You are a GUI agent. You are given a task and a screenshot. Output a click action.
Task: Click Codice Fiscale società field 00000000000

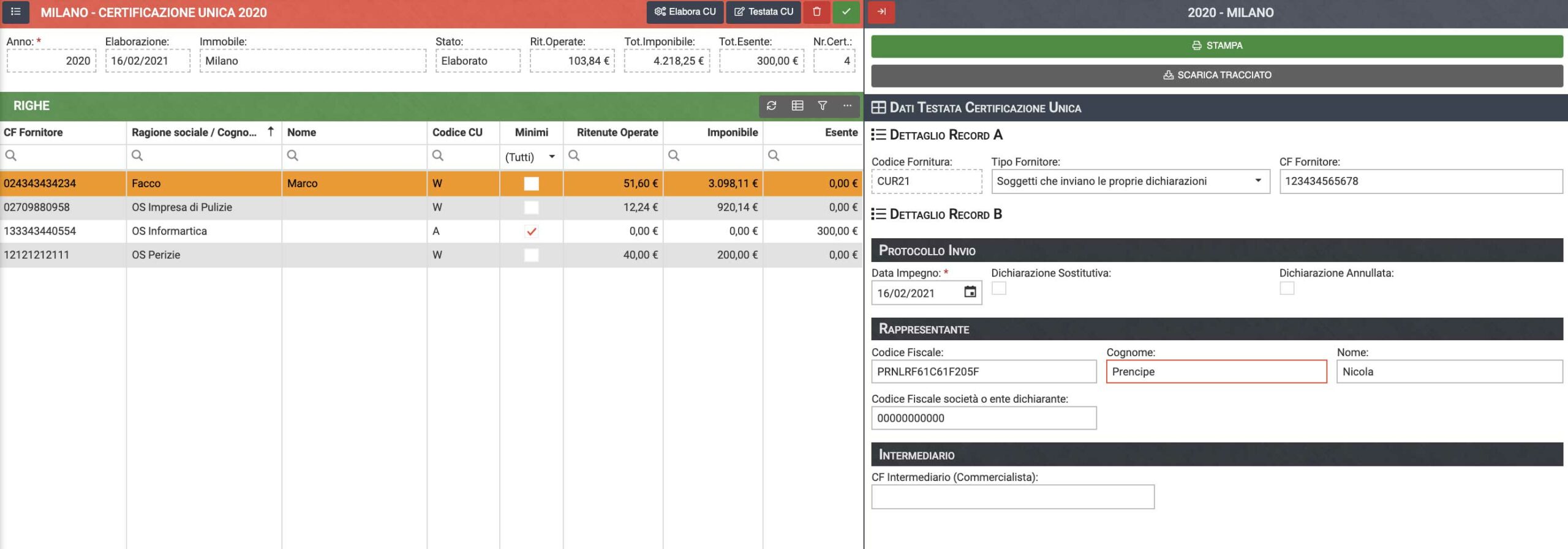[984, 418]
